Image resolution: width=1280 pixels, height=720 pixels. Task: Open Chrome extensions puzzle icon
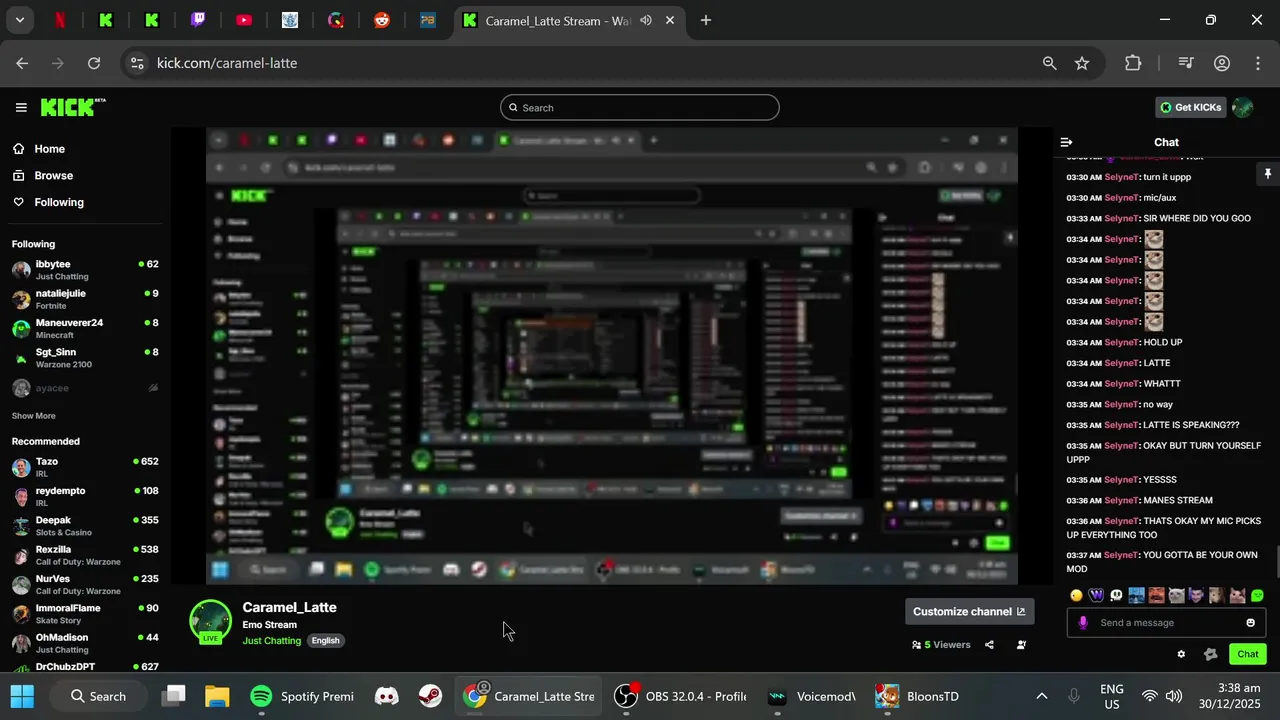coord(1133,63)
